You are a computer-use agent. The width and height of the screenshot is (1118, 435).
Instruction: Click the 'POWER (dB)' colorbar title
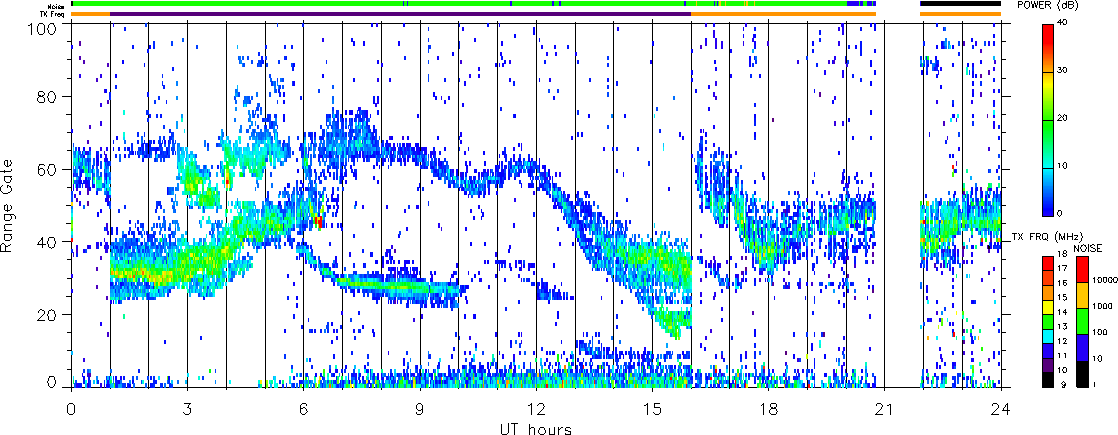click(x=1049, y=4)
